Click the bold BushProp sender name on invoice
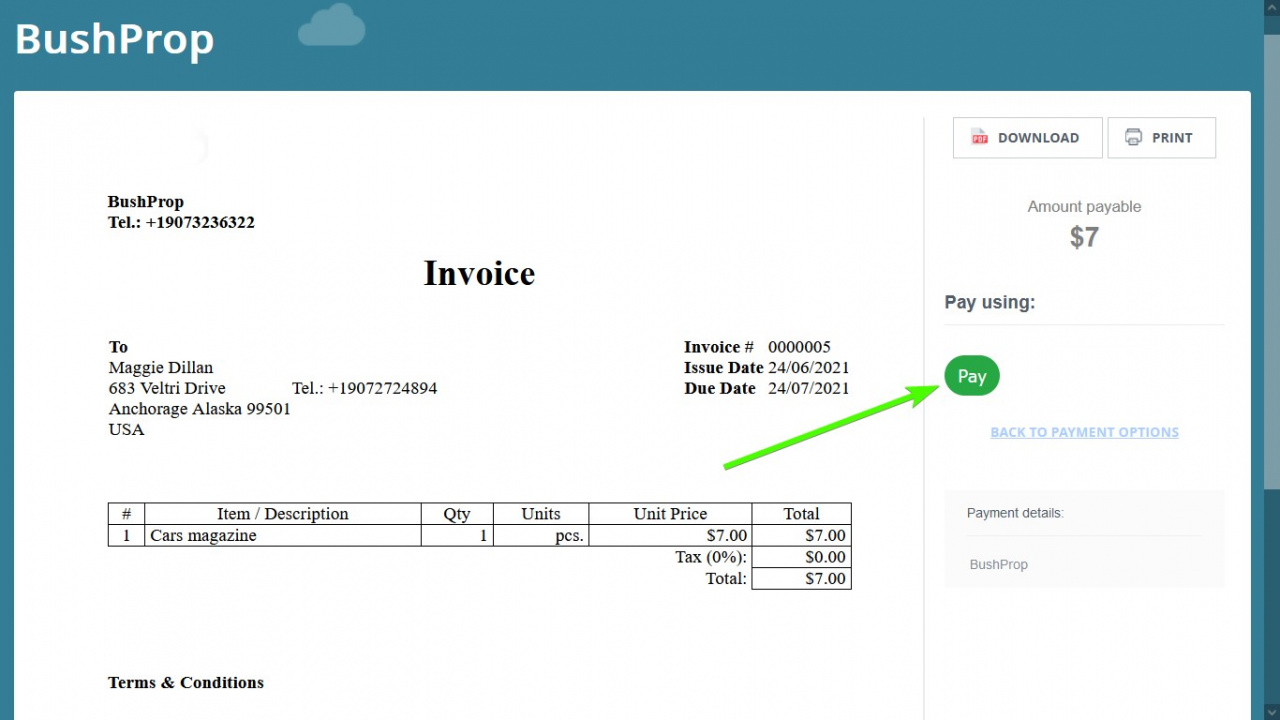Image resolution: width=1280 pixels, height=720 pixels. (146, 202)
